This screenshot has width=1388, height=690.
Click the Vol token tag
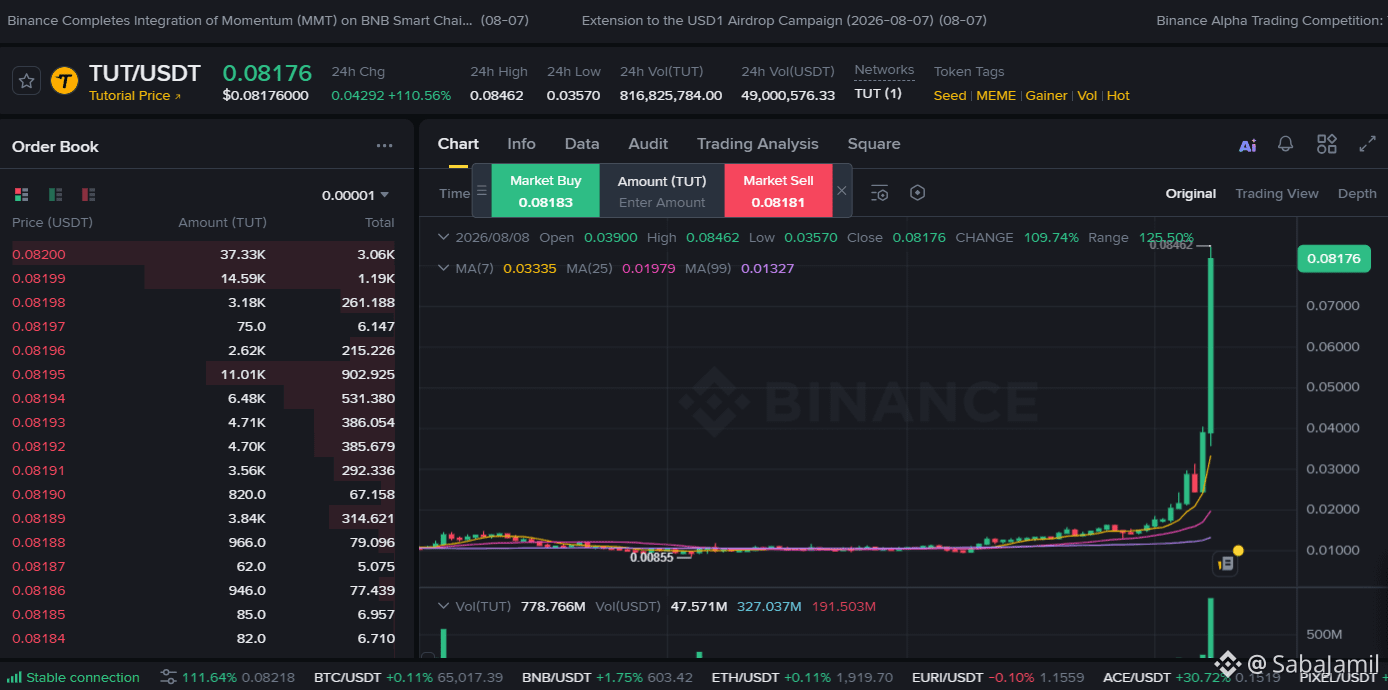(1087, 96)
